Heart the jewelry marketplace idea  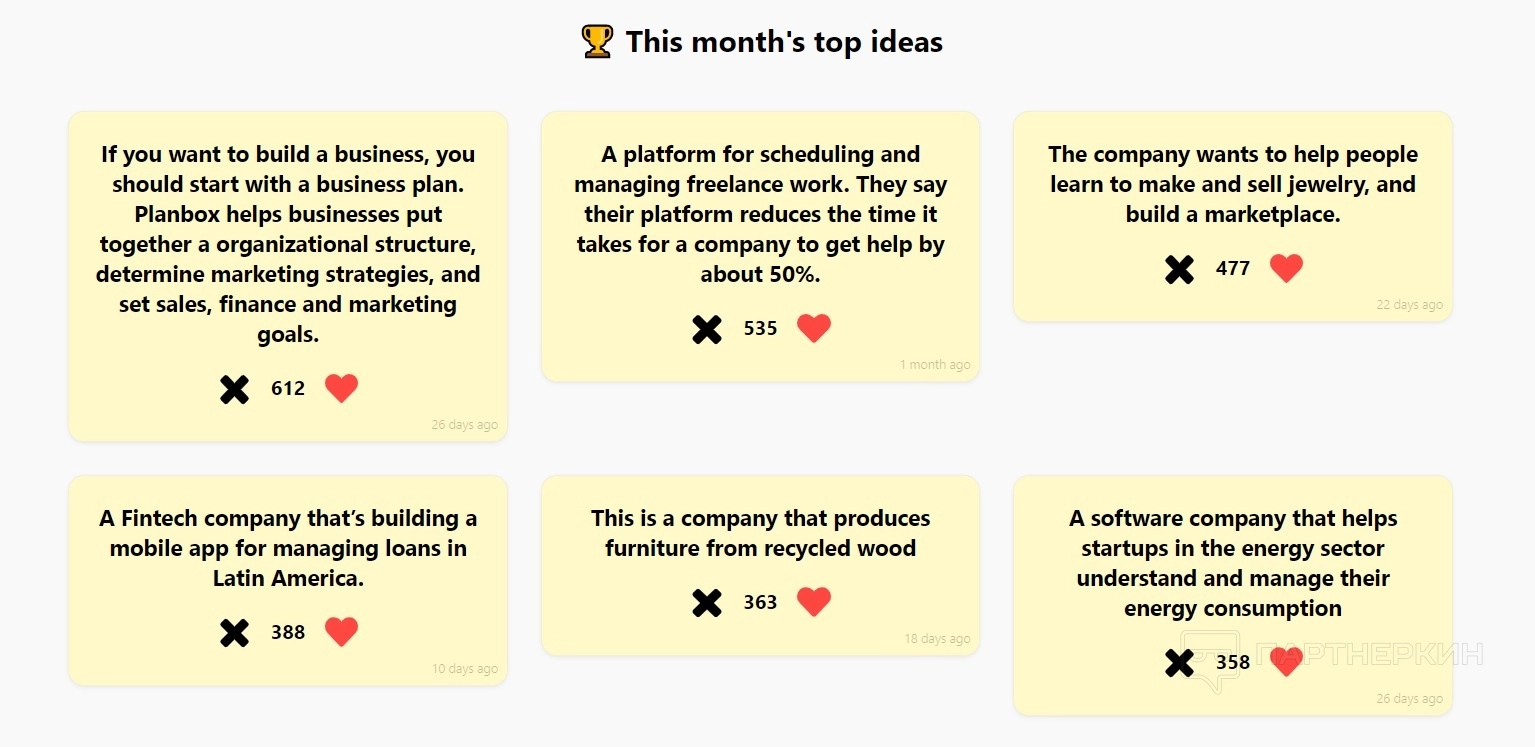pyautogui.click(x=1286, y=268)
